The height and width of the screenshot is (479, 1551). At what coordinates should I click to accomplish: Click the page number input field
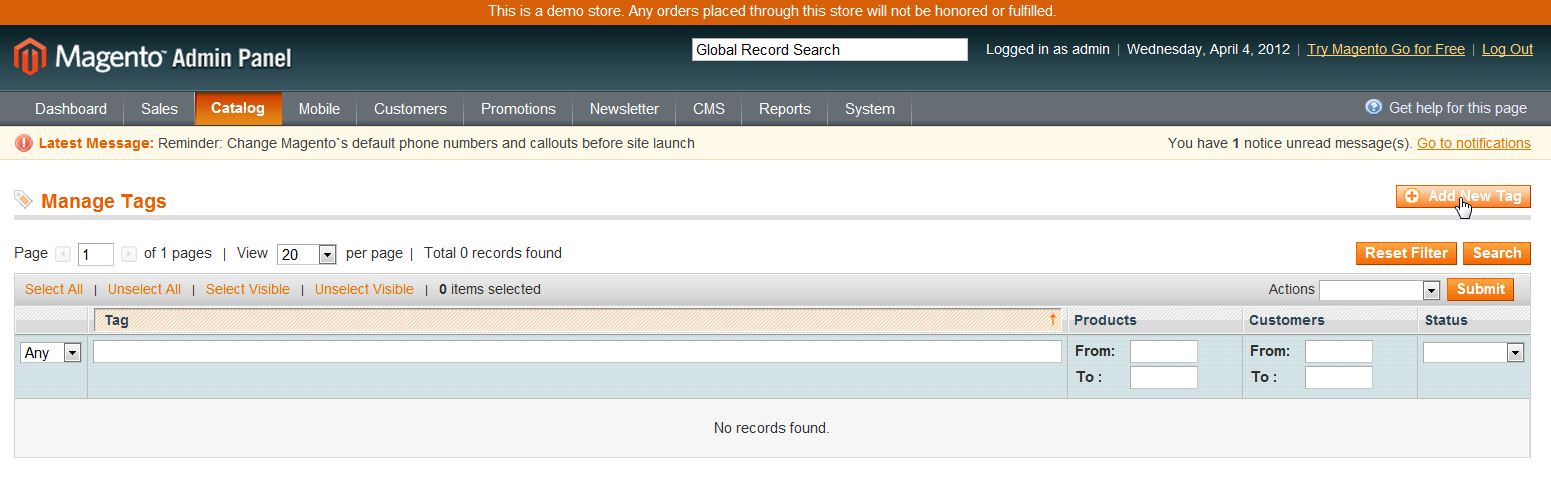pyautogui.click(x=96, y=254)
